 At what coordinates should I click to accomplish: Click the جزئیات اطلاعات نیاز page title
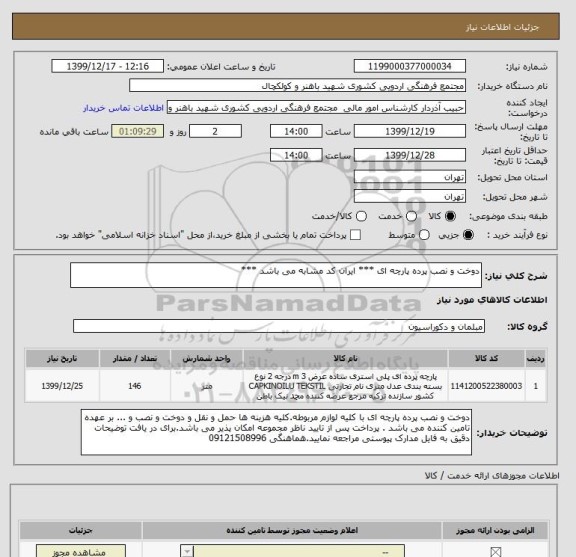tap(502, 28)
